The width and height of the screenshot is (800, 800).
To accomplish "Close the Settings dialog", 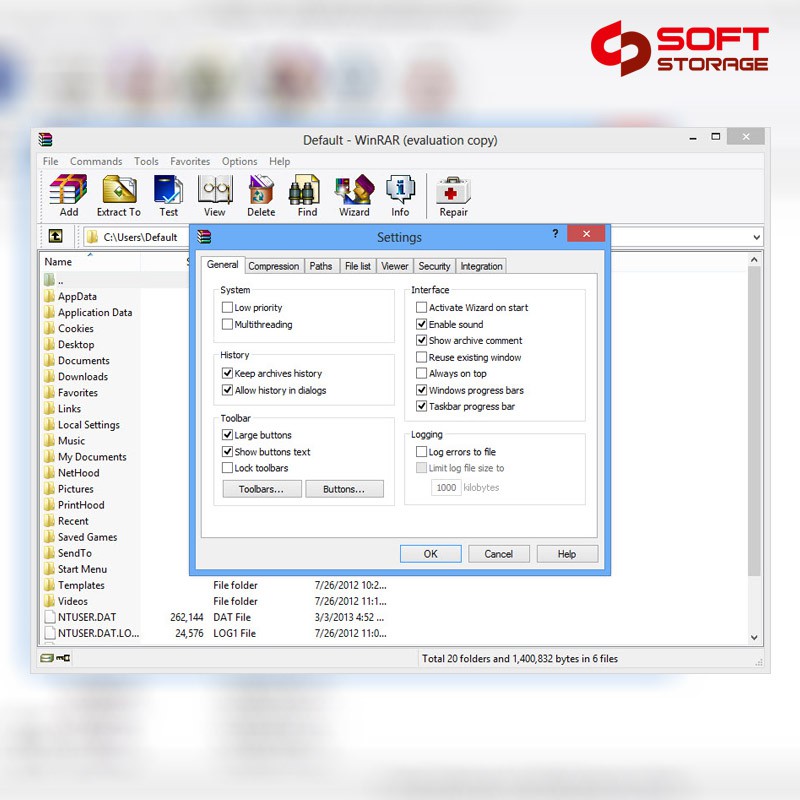I will (x=586, y=234).
